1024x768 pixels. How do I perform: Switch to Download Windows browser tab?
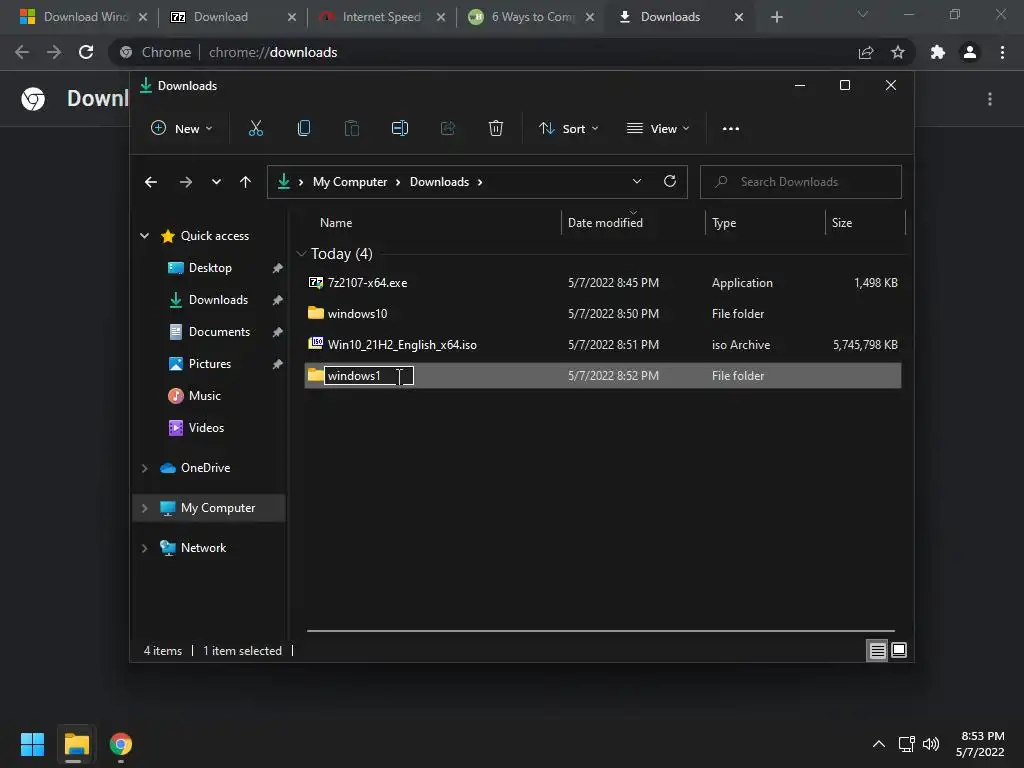tap(82, 17)
